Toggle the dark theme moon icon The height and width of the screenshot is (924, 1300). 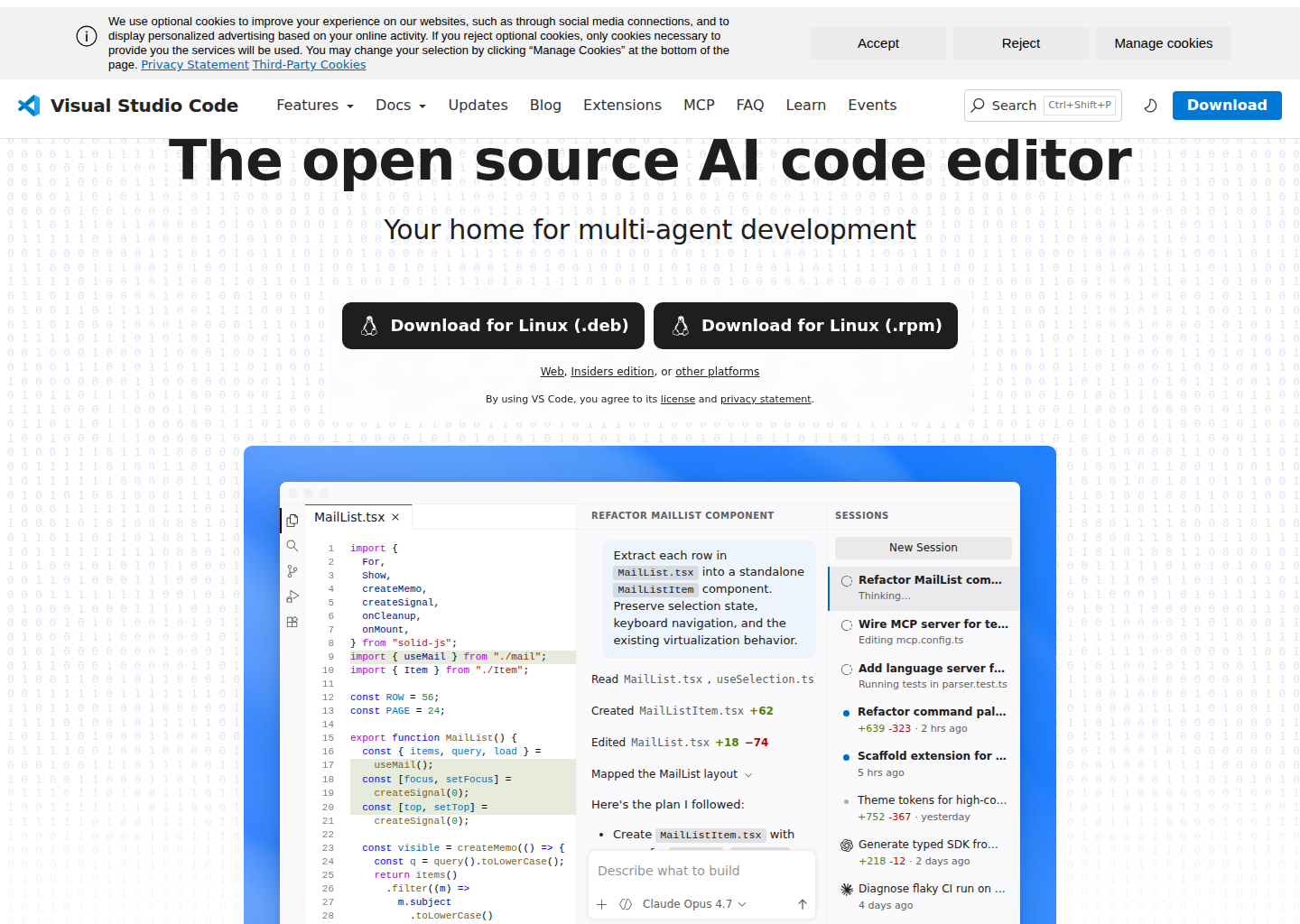1150,106
